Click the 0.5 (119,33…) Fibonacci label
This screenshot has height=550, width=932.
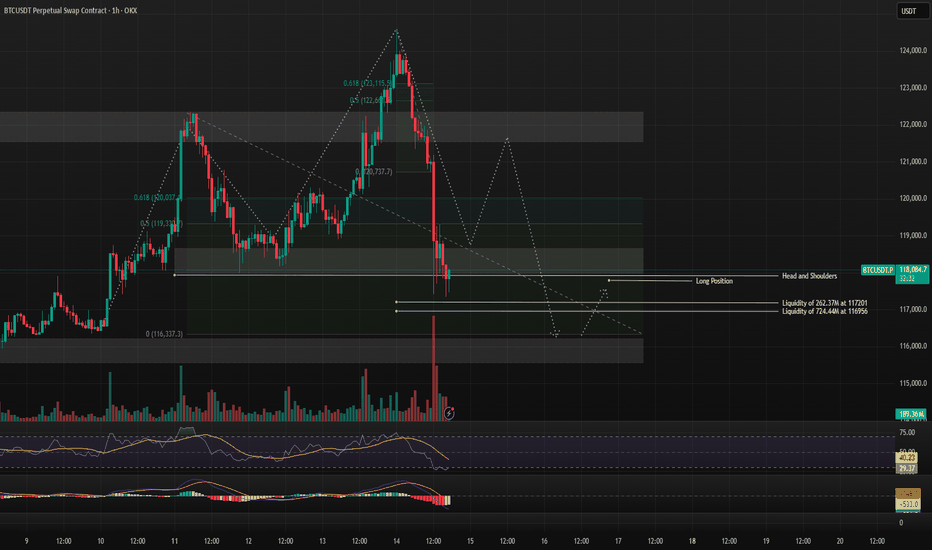pyautogui.click(x=161, y=224)
